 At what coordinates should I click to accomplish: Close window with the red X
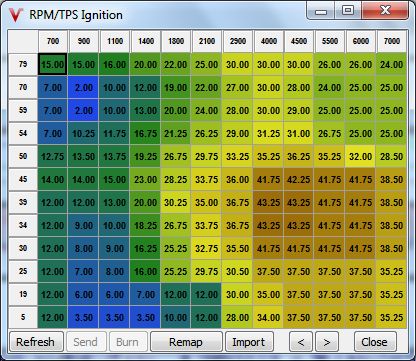coord(385,10)
